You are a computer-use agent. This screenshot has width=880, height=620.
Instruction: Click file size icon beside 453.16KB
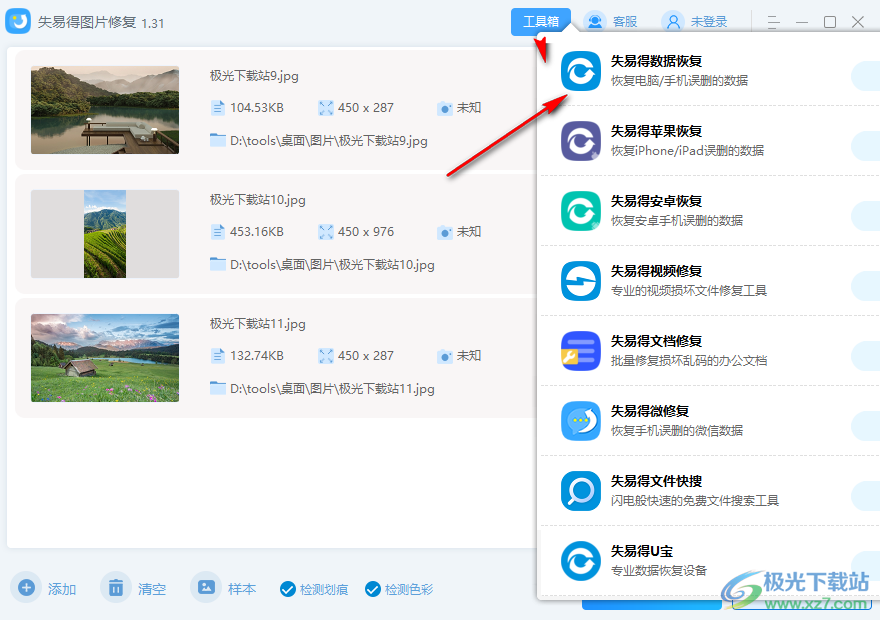pos(217,232)
